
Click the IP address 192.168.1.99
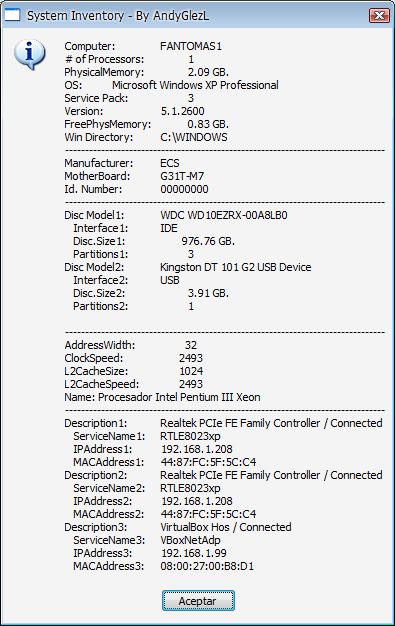pos(194,553)
